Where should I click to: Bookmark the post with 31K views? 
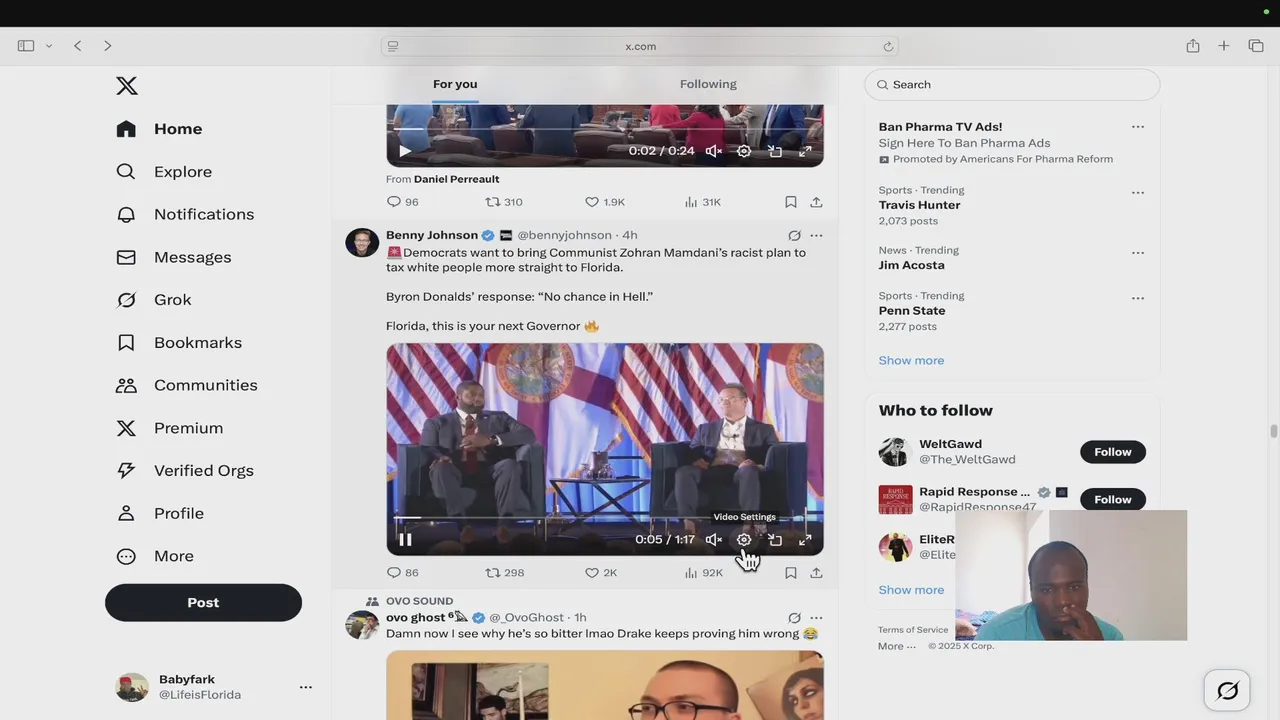coord(790,202)
